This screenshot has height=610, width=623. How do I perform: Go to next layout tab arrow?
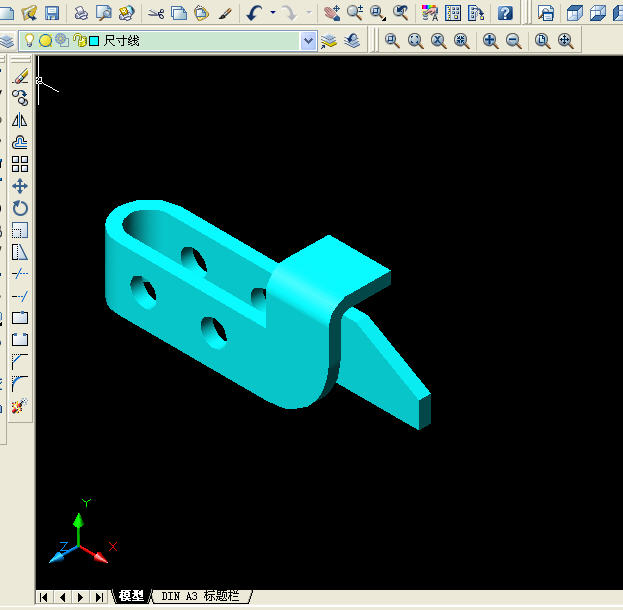pos(81,597)
